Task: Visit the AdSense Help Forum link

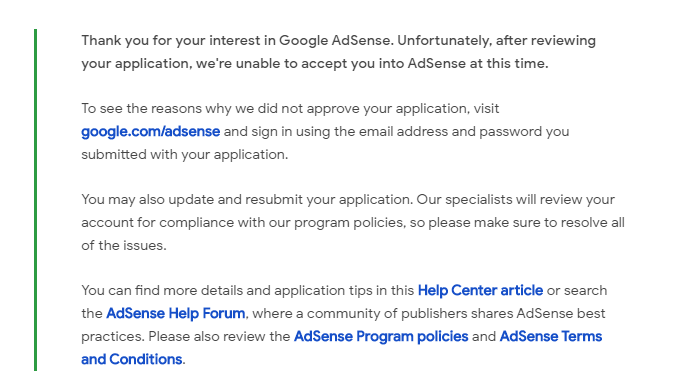Action: tap(175, 313)
